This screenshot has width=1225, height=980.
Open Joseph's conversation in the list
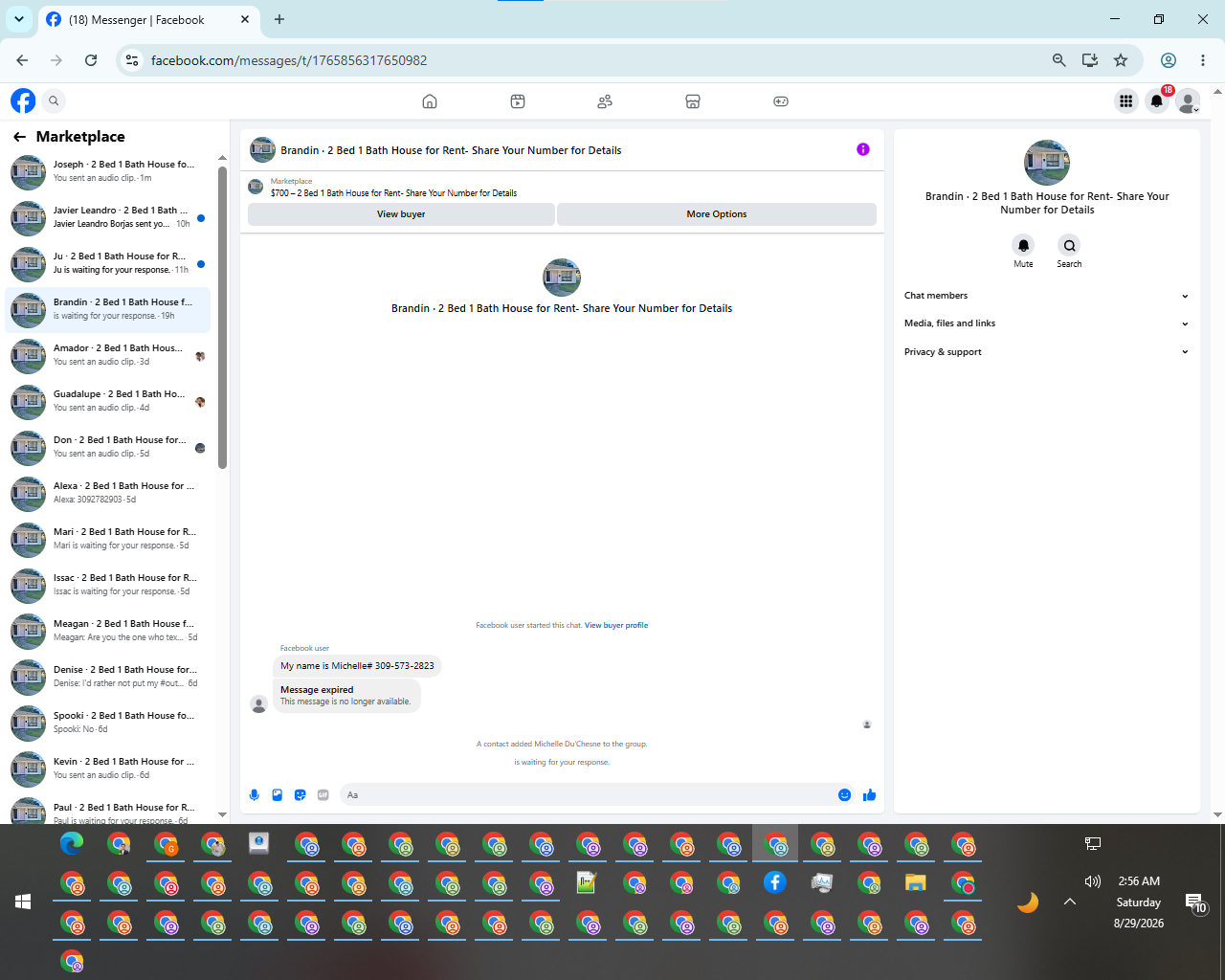point(108,172)
